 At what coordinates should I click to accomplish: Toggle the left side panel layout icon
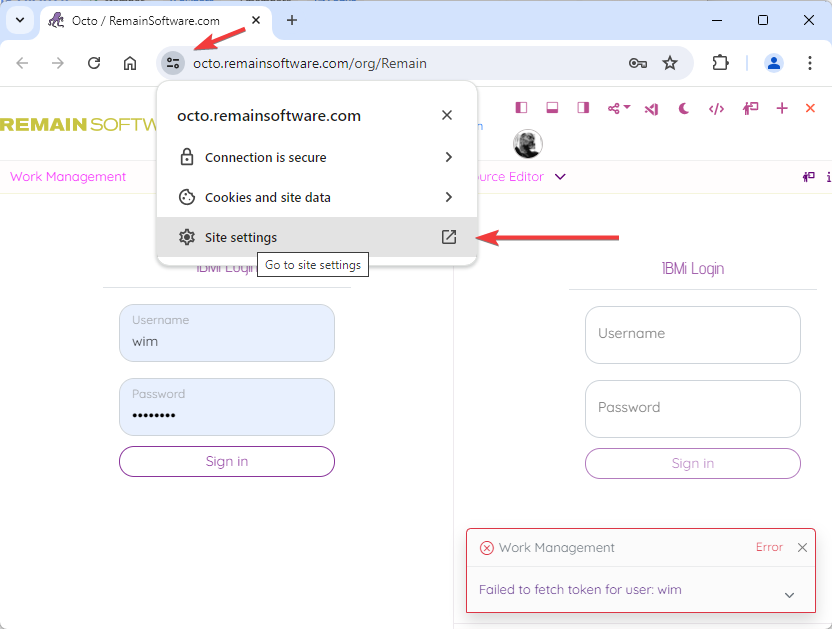[521, 108]
